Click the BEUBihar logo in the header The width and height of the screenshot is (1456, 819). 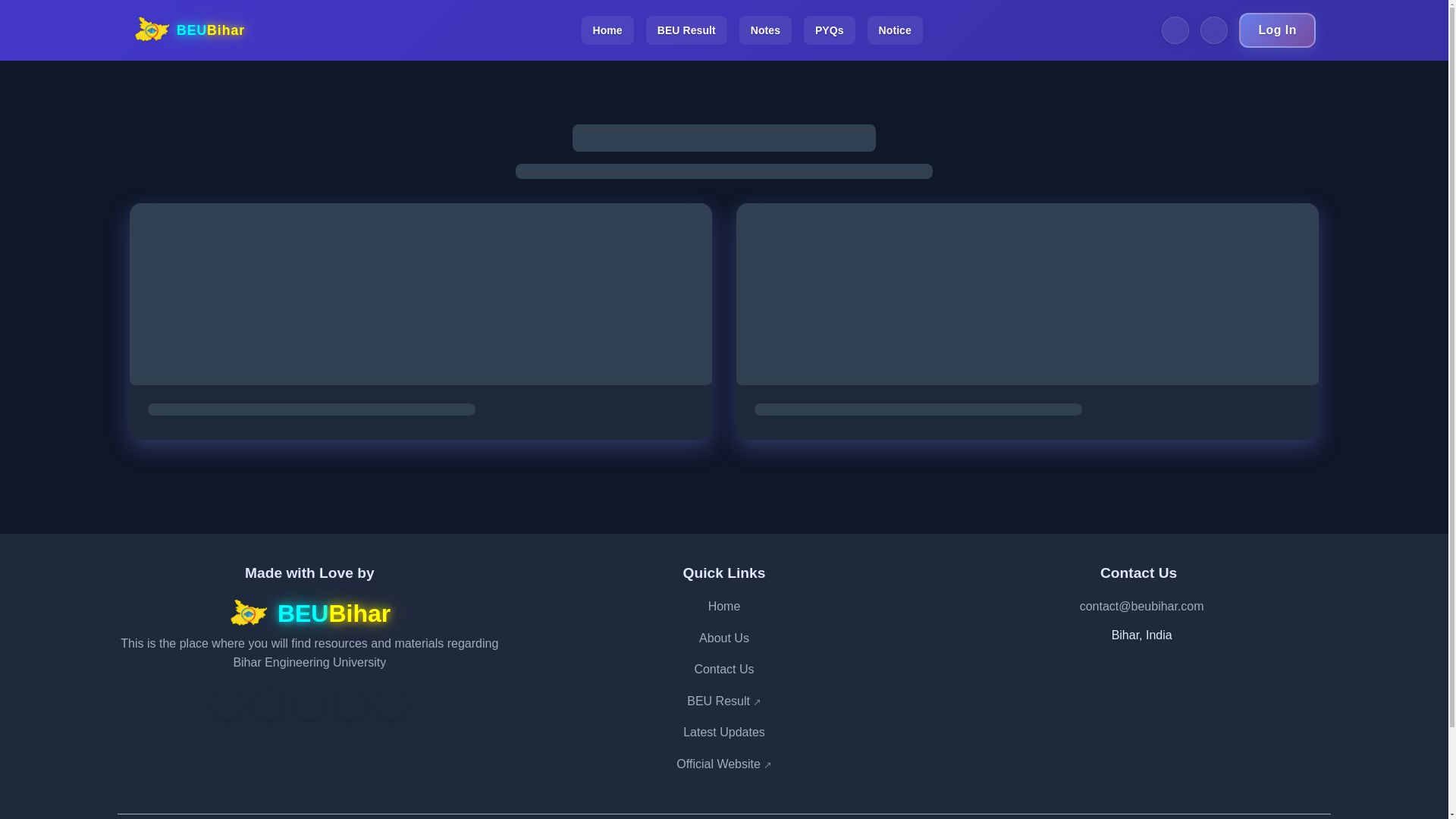tap(190, 30)
